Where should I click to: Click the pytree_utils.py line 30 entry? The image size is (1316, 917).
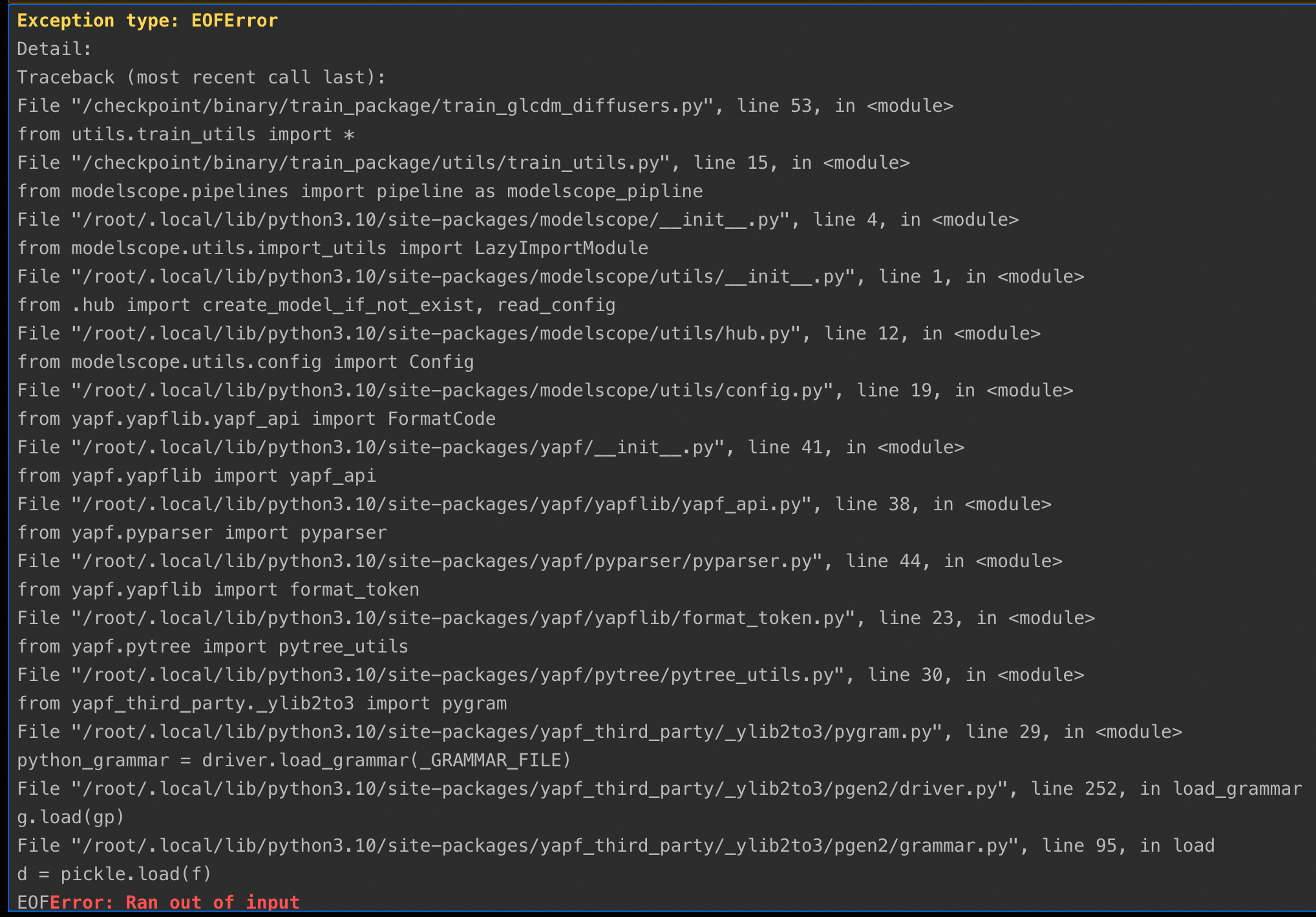coord(551,675)
